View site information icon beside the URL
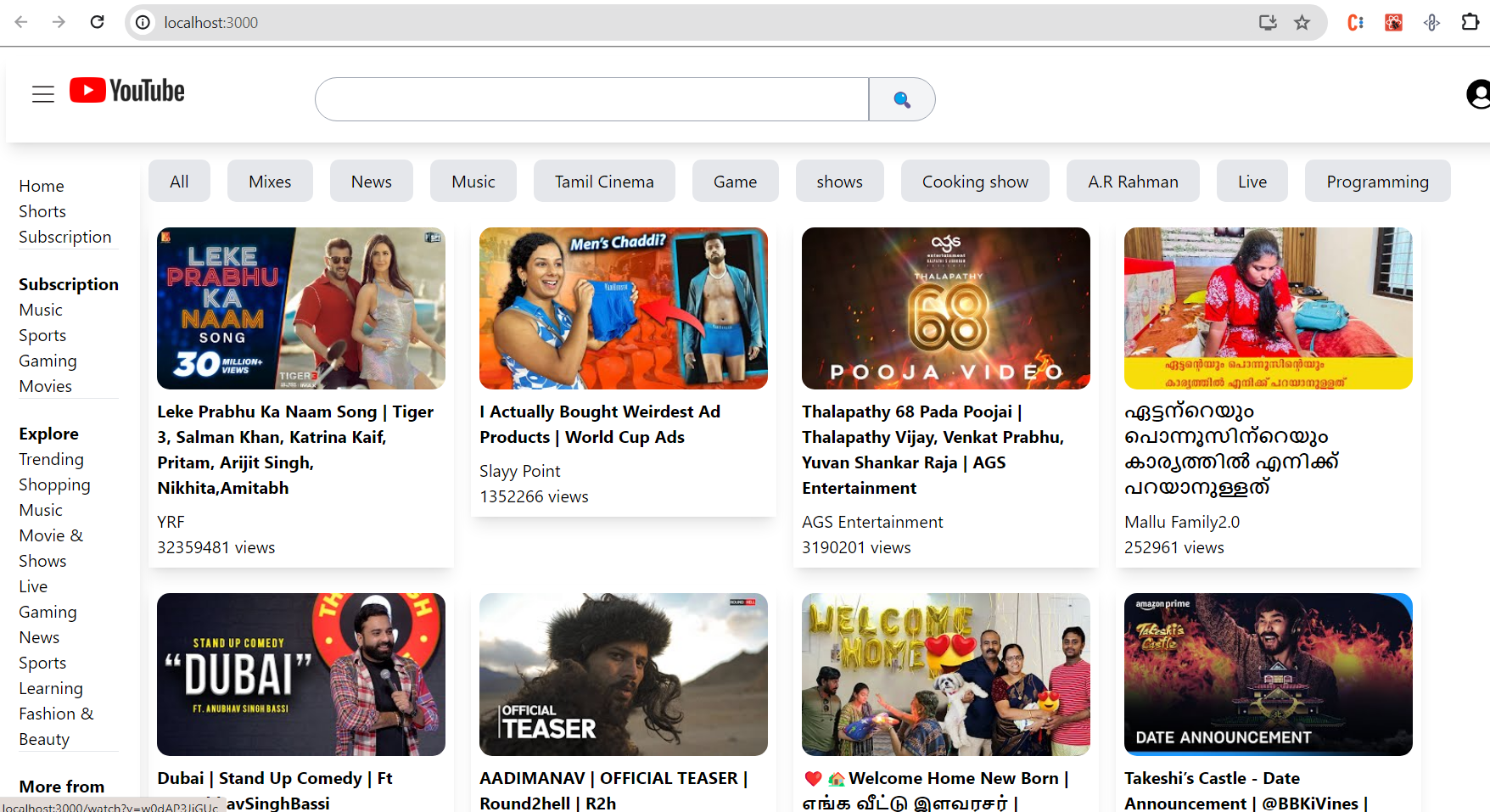1490x812 pixels. point(143,23)
